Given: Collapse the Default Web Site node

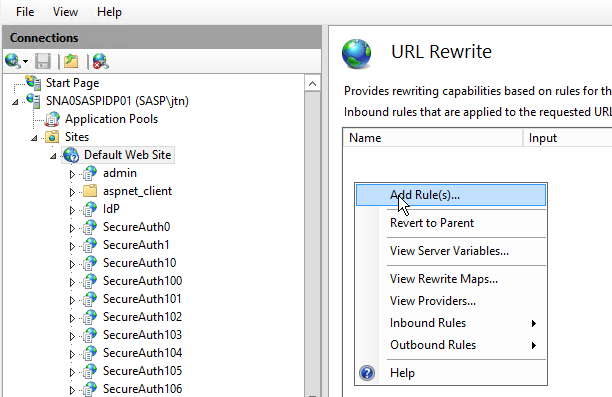Looking at the screenshot, I should [53, 156].
